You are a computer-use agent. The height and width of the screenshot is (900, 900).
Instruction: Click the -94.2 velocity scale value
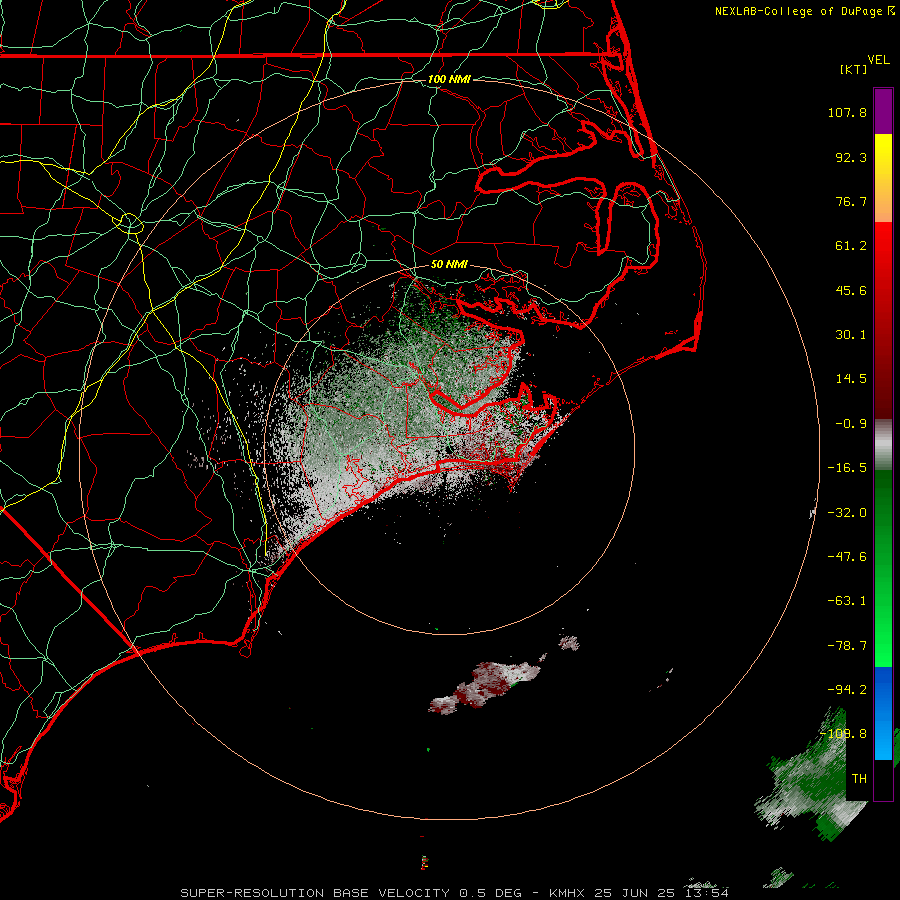[x=847, y=690]
